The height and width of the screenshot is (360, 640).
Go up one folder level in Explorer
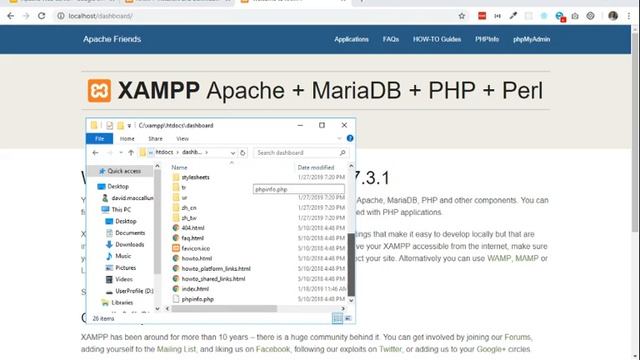[131, 153]
